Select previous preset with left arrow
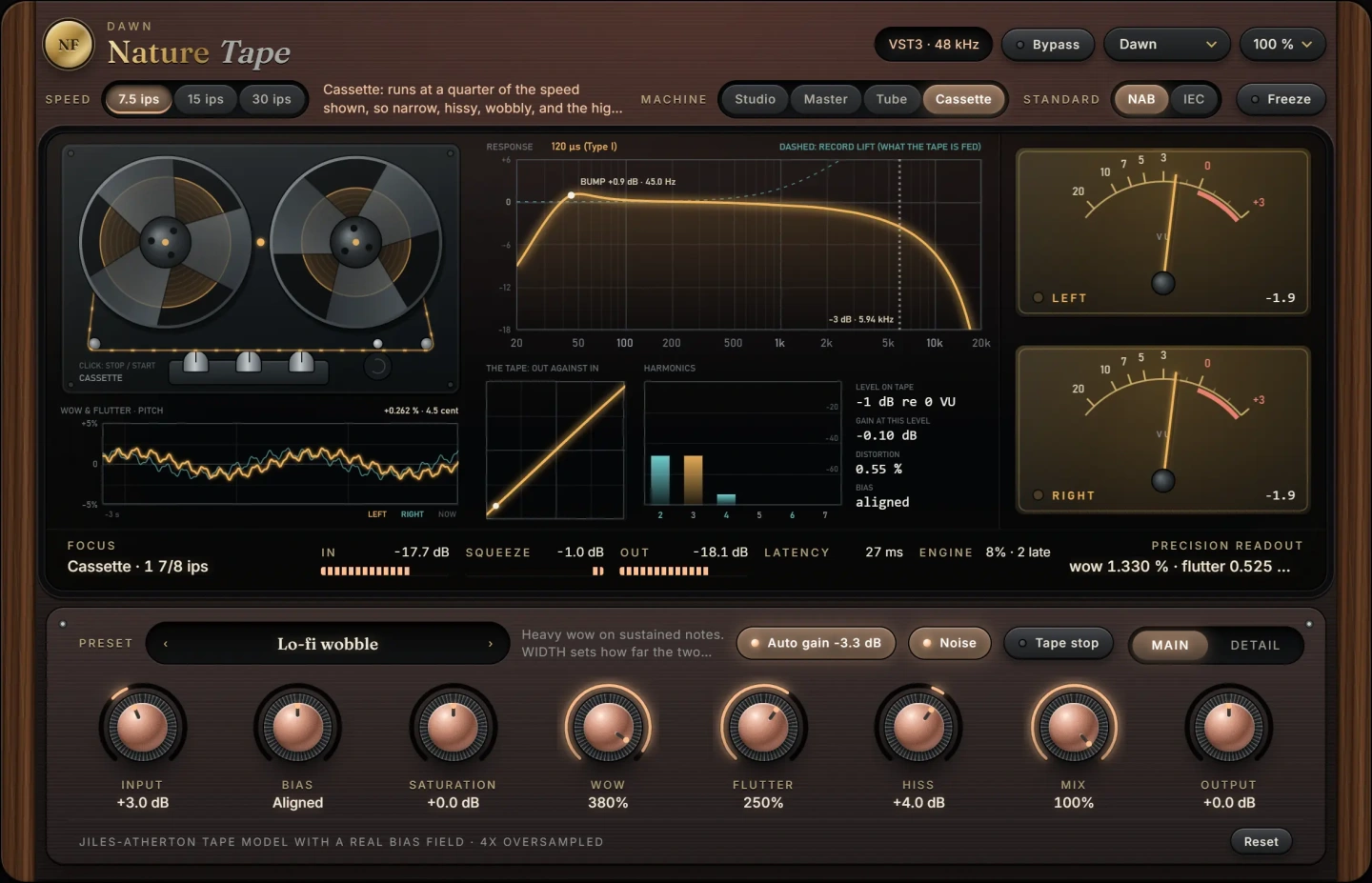Image resolution: width=1372 pixels, height=883 pixels. click(166, 644)
